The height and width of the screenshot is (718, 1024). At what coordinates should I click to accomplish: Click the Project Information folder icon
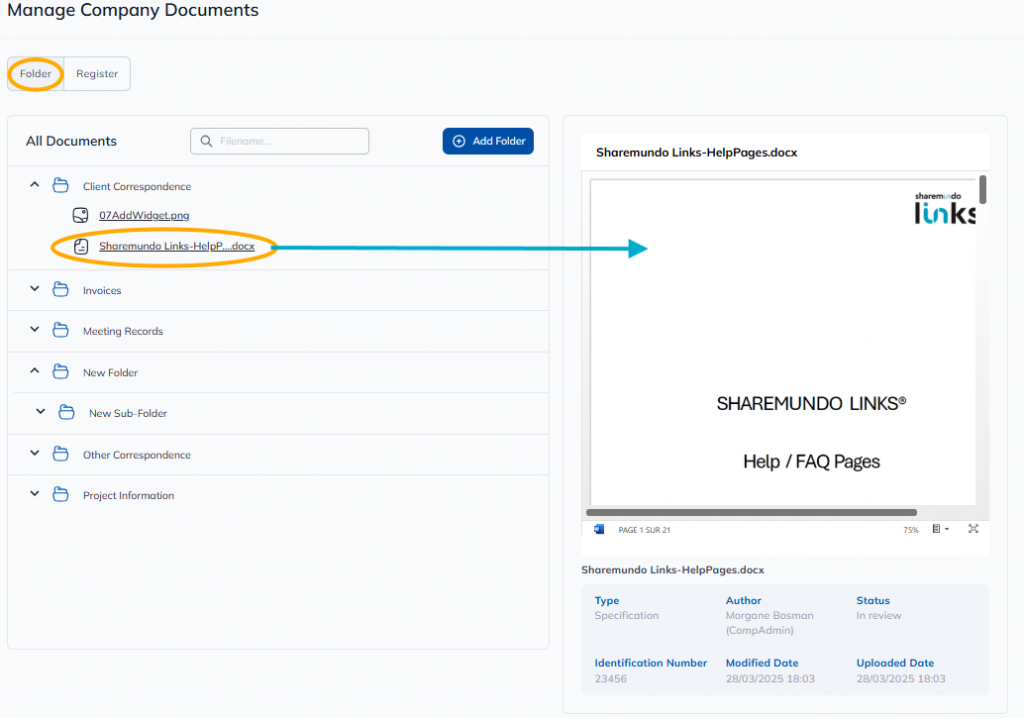click(x=61, y=495)
